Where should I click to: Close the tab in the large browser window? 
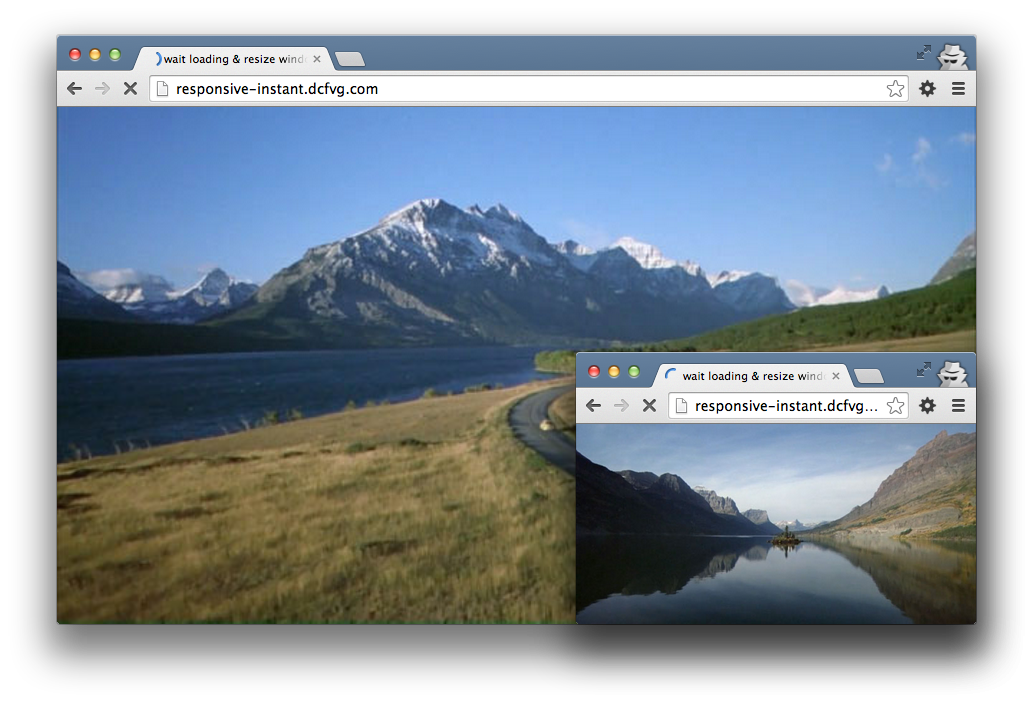pos(317,59)
